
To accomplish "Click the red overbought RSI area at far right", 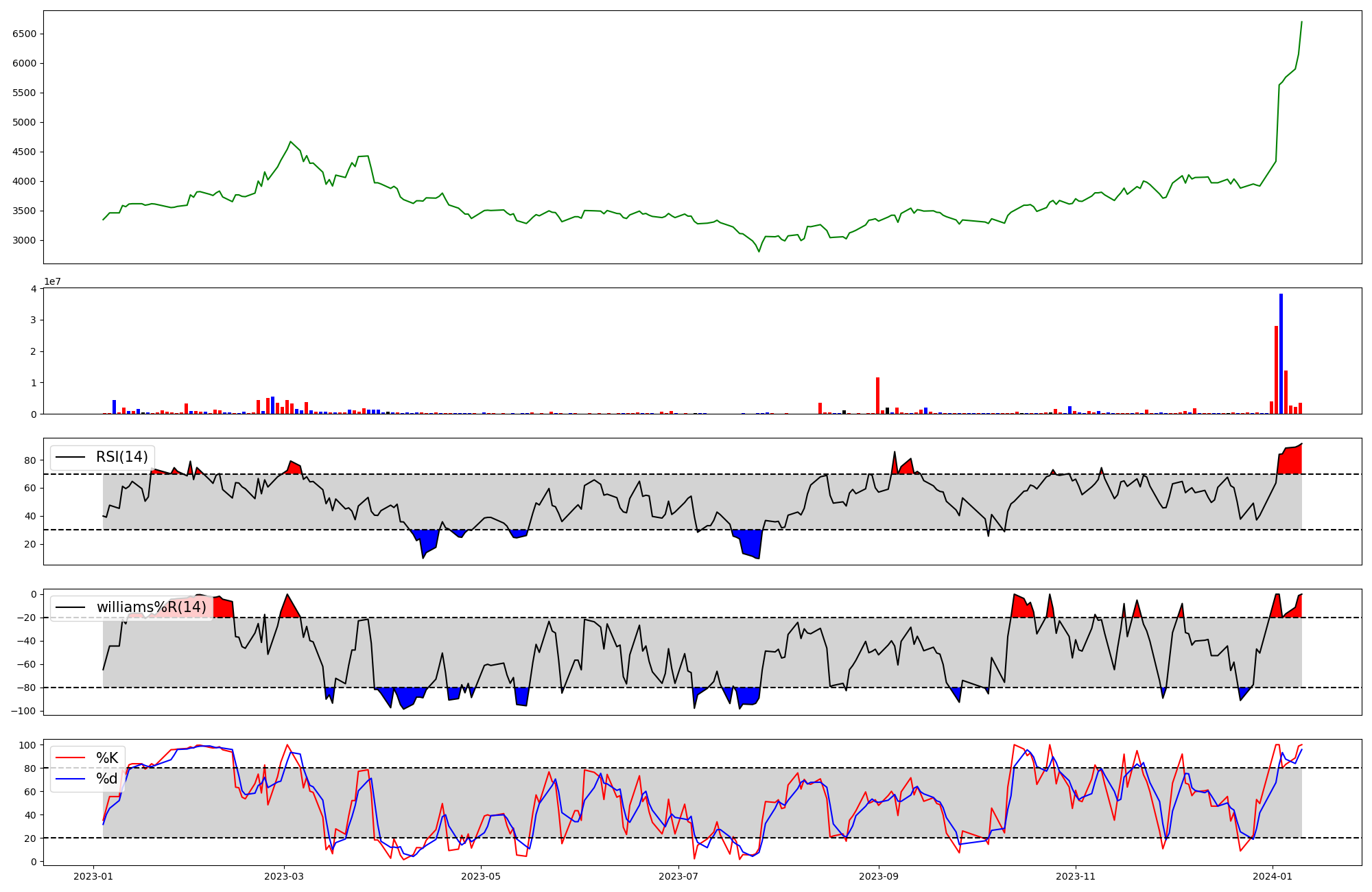I will click(x=1291, y=460).
